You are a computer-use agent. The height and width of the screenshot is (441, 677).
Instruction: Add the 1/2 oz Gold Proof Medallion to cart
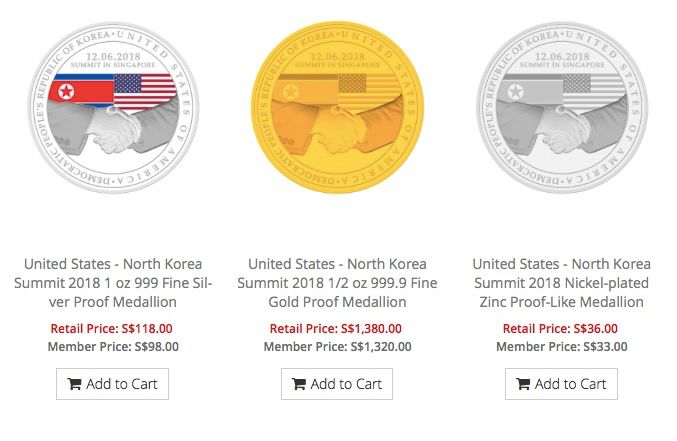[336, 384]
